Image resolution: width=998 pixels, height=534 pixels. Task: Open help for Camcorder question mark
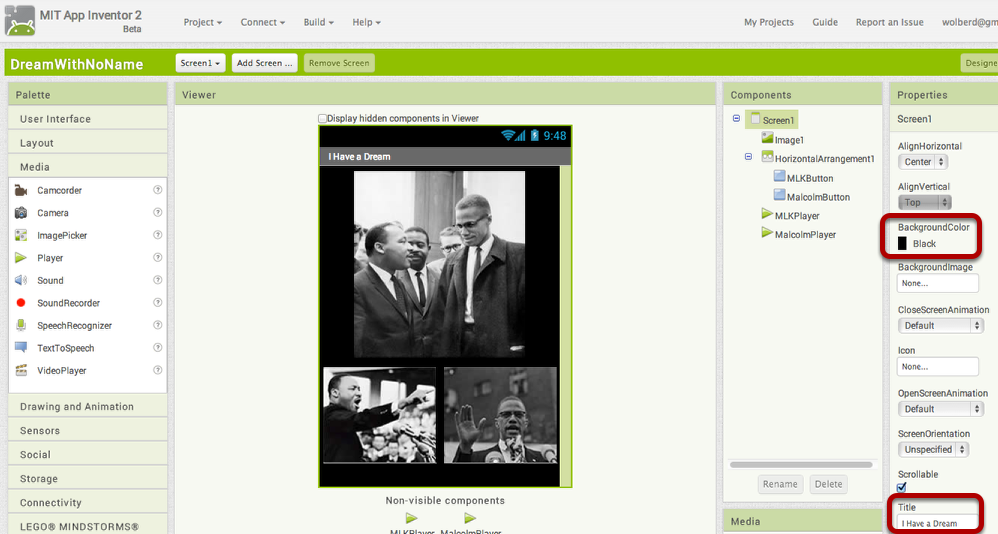click(157, 190)
